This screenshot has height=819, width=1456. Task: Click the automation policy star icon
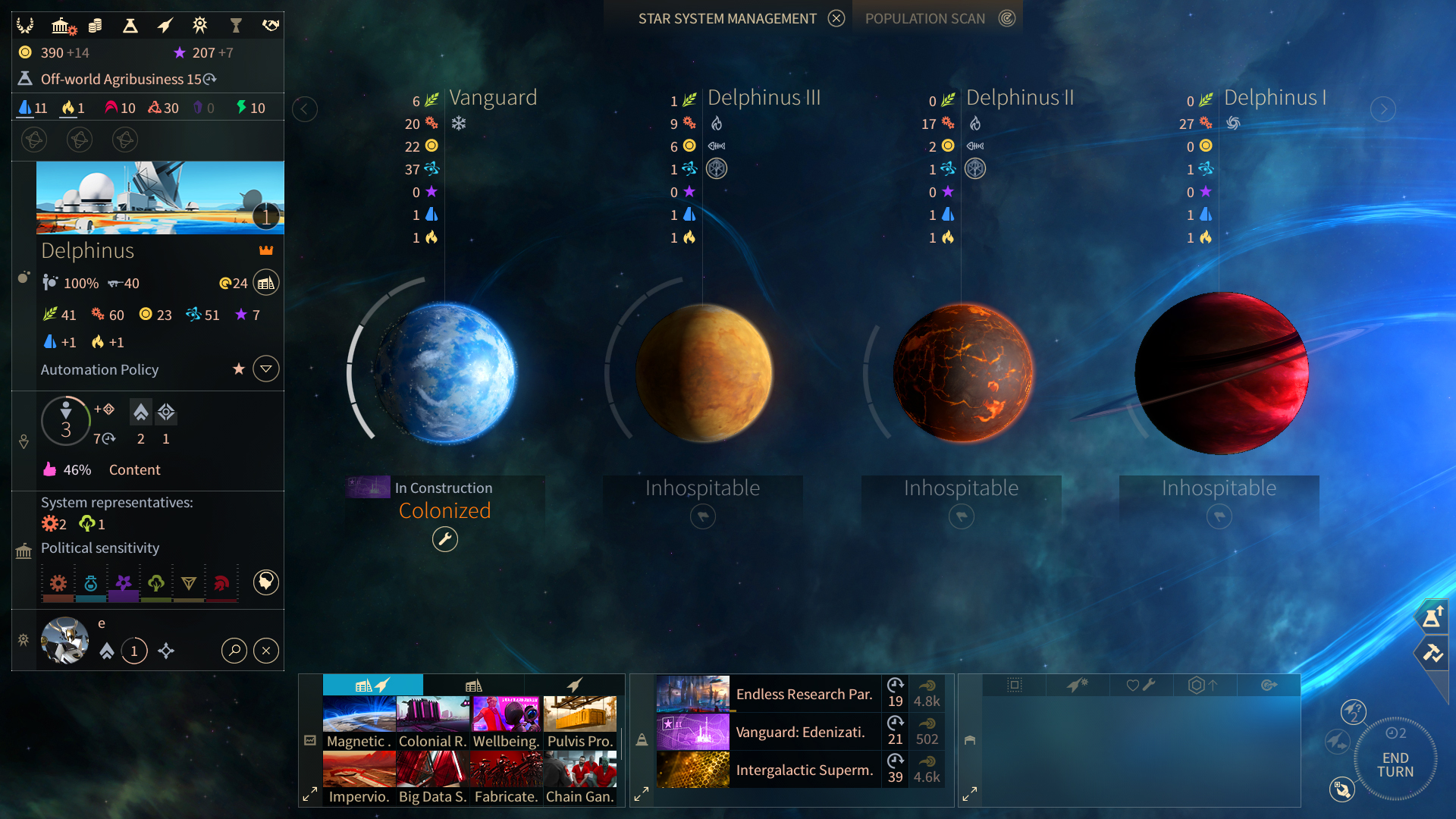[237, 369]
